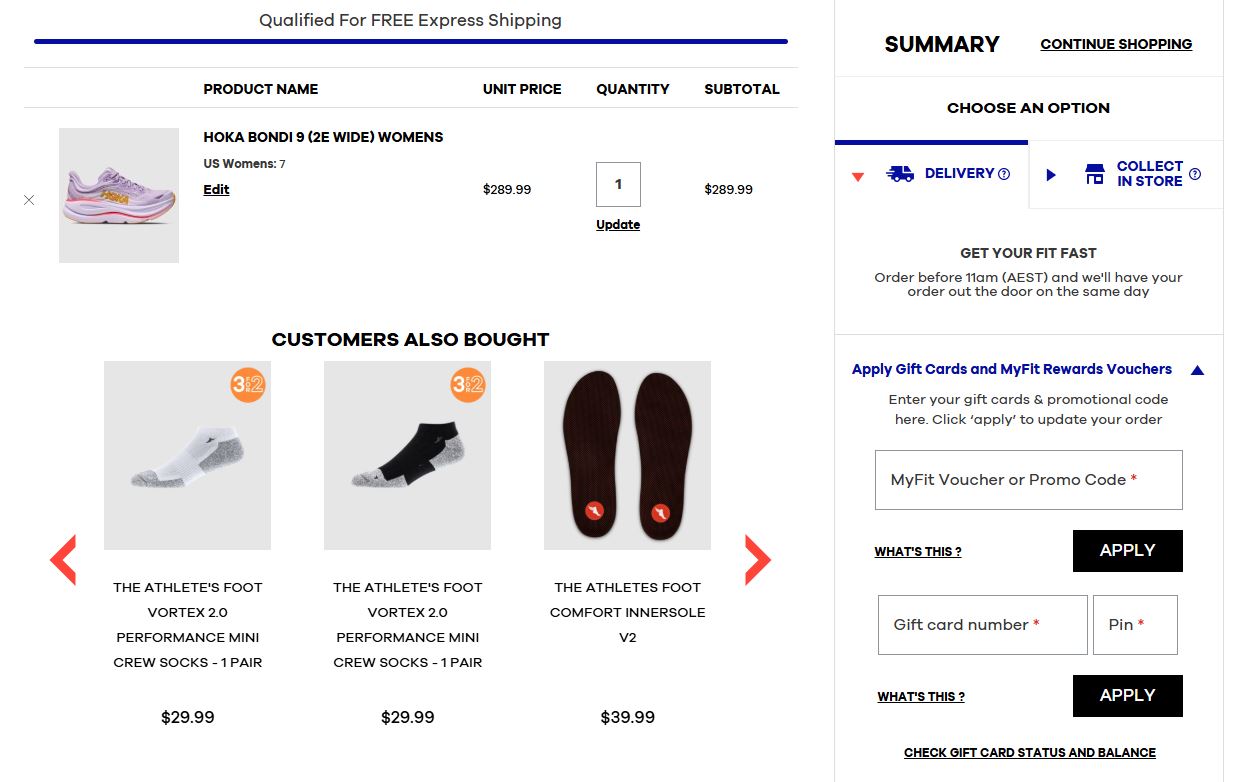Viewport: 1234px width, 782px height.
Task: Open the help icon next to Delivery
Action: (1002, 173)
